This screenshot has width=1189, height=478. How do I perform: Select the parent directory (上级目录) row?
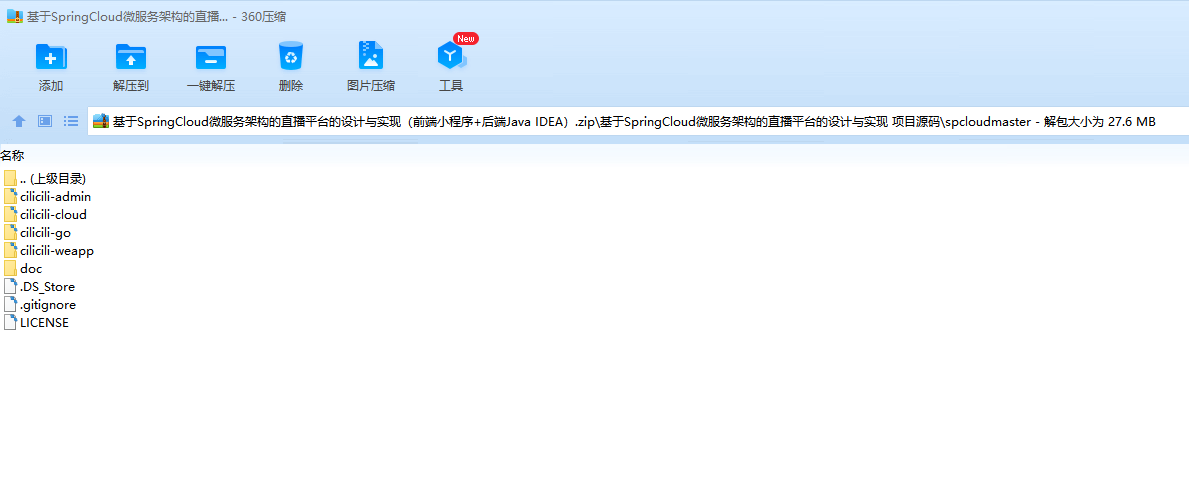coord(45,178)
